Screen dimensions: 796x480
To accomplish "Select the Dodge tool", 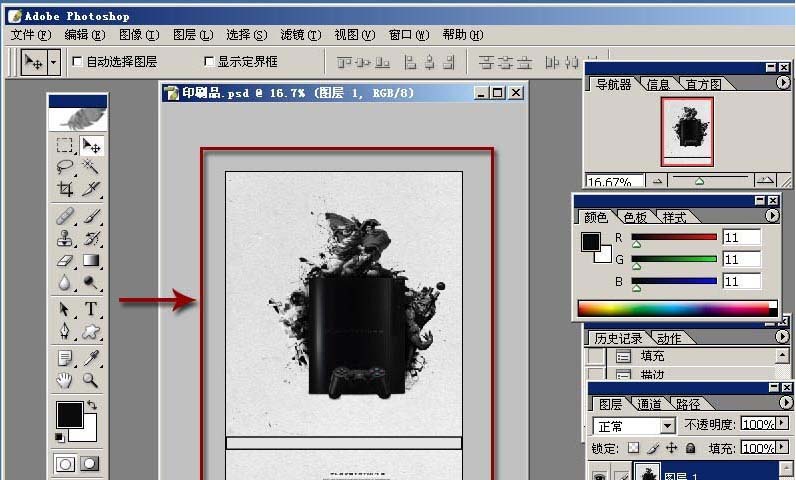I will tap(91, 282).
